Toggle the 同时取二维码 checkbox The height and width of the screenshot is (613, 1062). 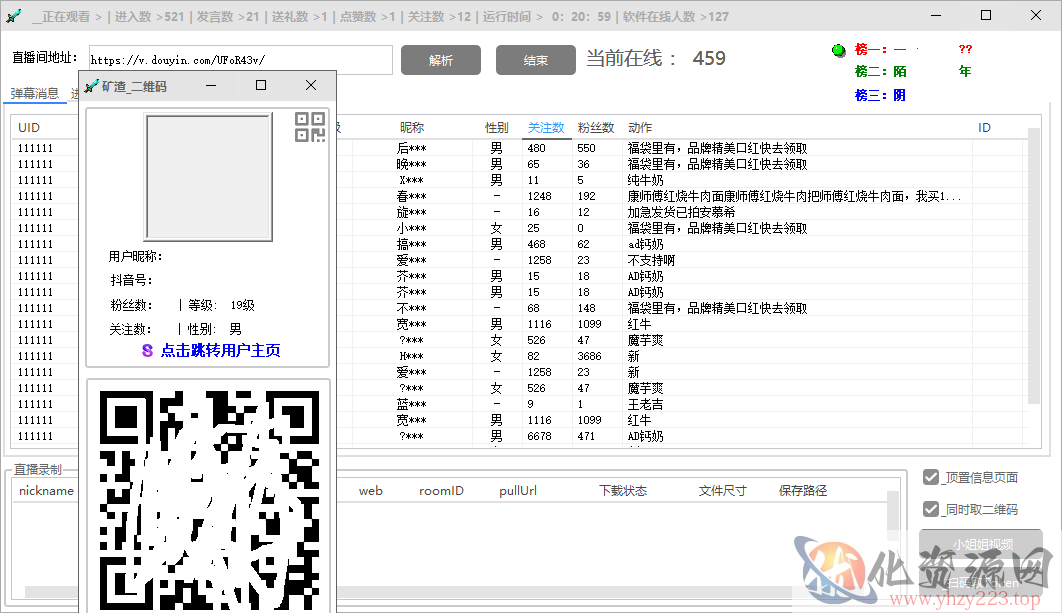tap(931, 509)
